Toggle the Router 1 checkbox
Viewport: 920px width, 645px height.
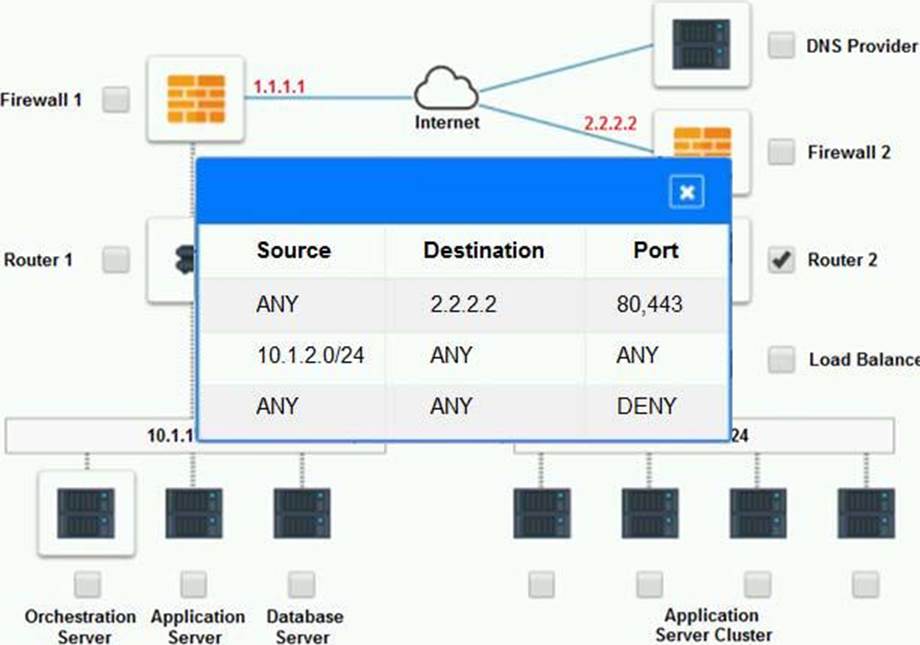116,260
